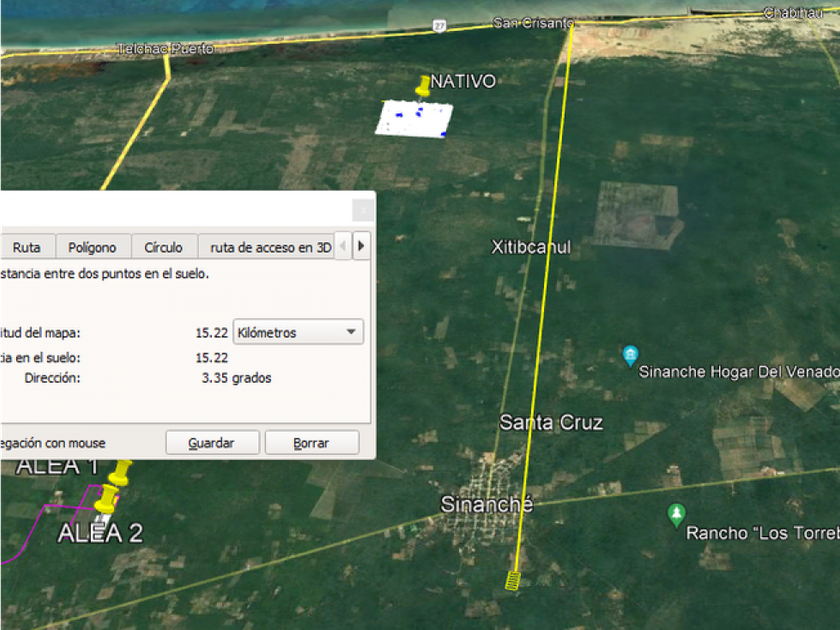Click the ruler endpoint marker below Sinanché

tap(513, 581)
